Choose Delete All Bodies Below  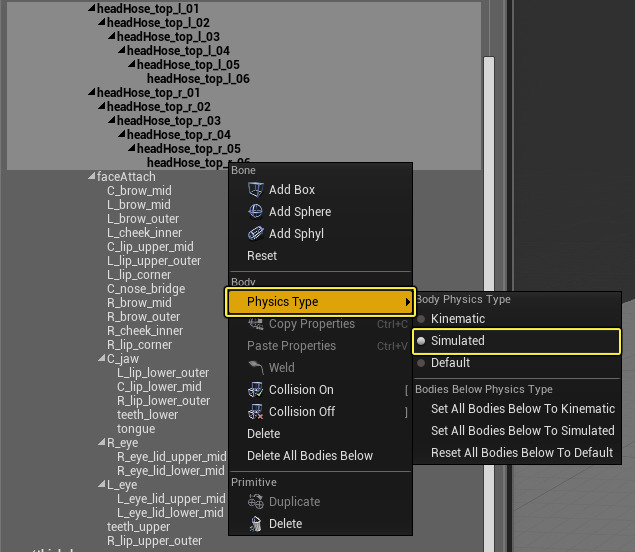coord(310,456)
